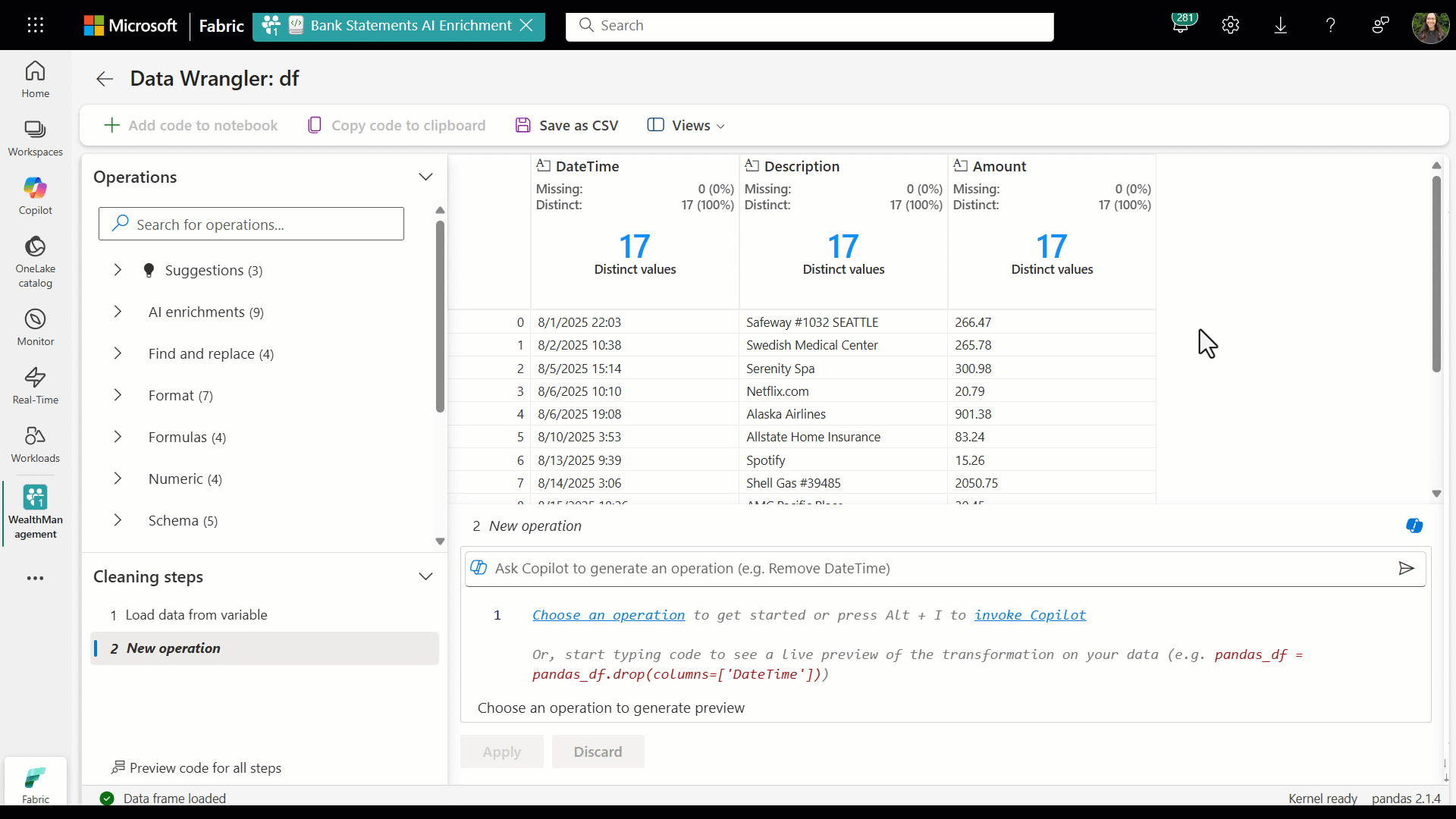Open the Views dropdown menu
The image size is (1456, 819).
pyautogui.click(x=686, y=125)
